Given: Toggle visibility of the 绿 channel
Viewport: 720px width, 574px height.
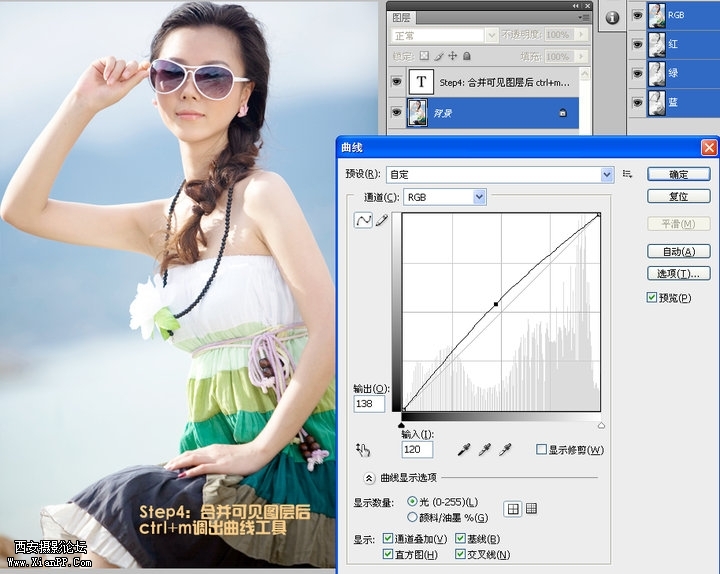Looking at the screenshot, I should coord(637,73).
